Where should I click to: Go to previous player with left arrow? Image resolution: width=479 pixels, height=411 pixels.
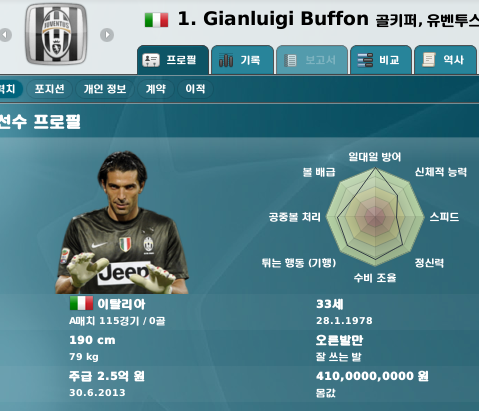click(x=5, y=35)
